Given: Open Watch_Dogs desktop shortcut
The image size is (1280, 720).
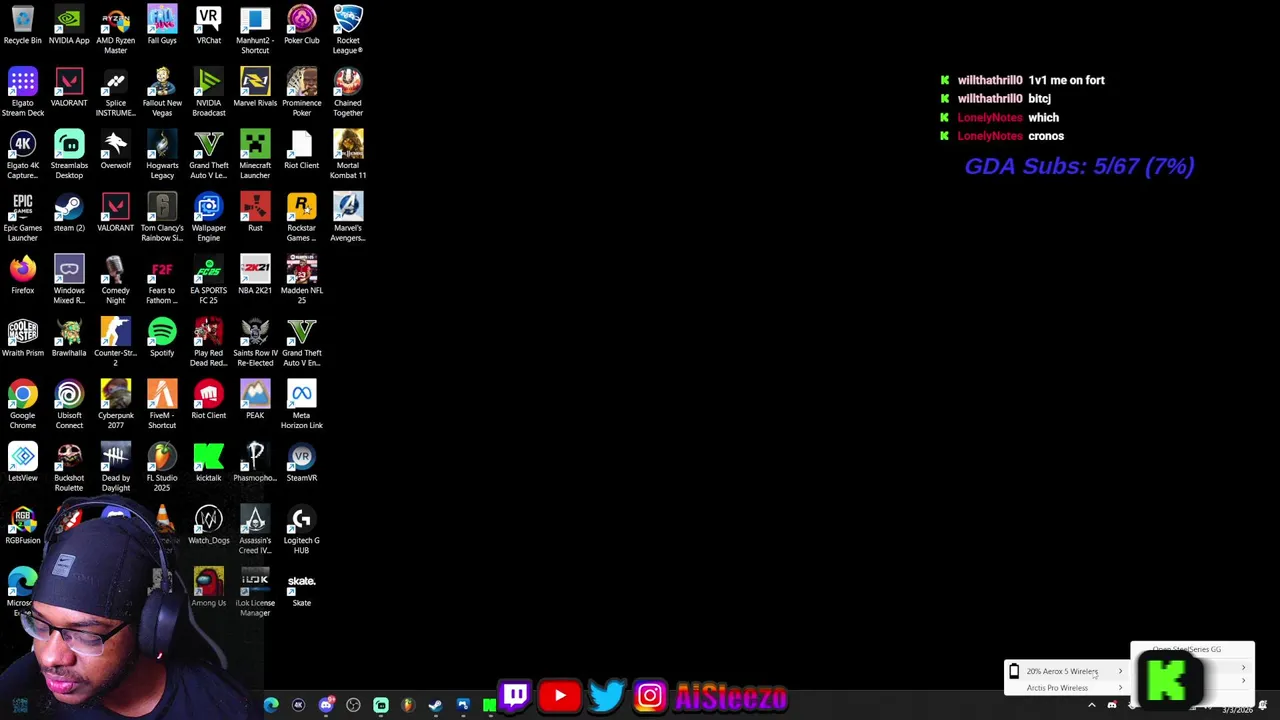Looking at the screenshot, I should (x=208, y=525).
